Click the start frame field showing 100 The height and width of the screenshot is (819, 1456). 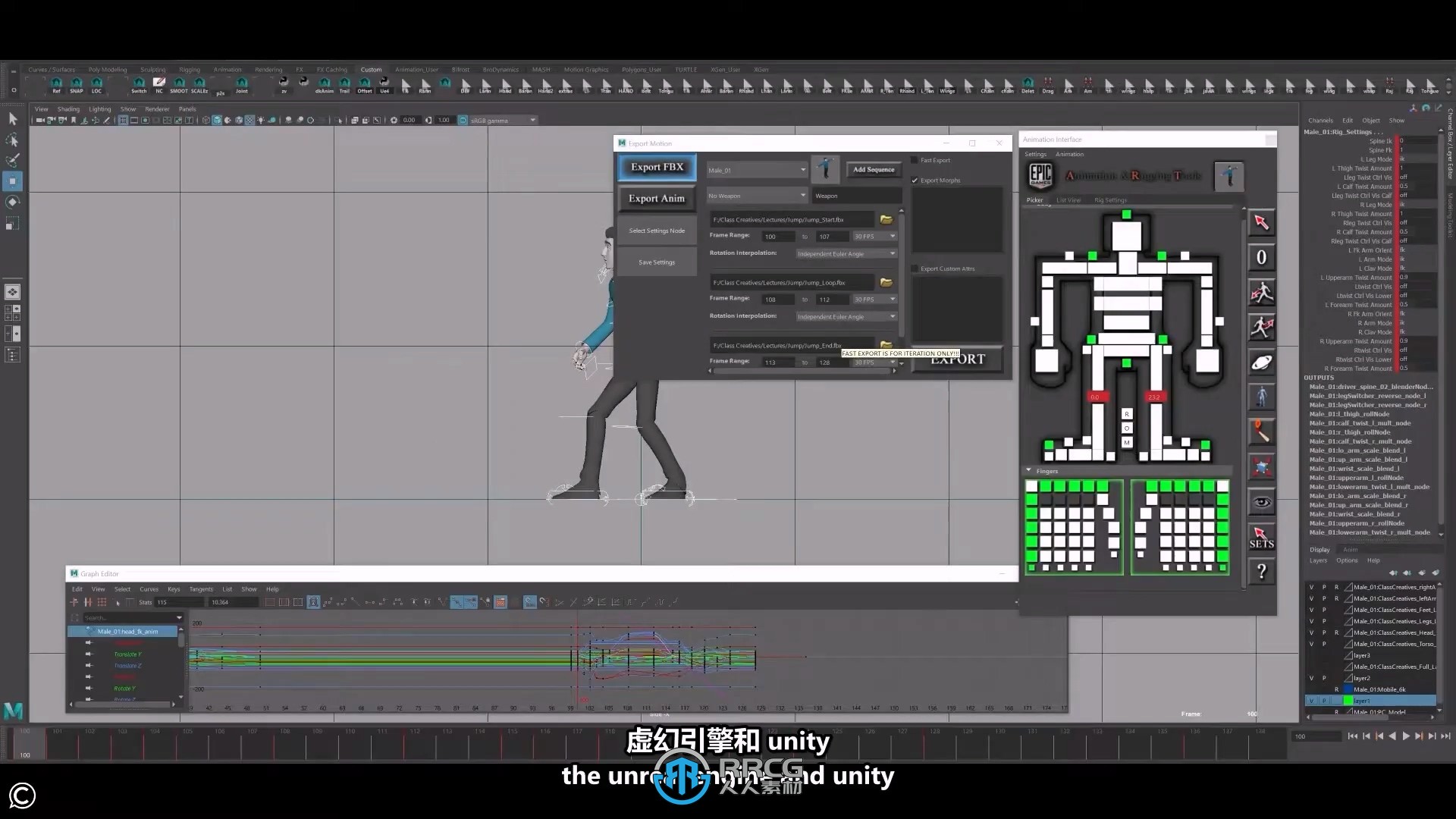click(x=777, y=237)
